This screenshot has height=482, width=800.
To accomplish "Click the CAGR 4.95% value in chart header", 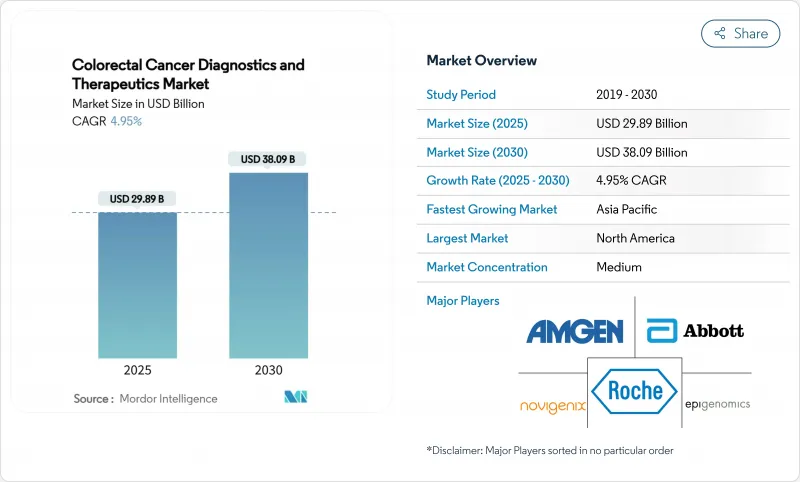I will [125, 121].
